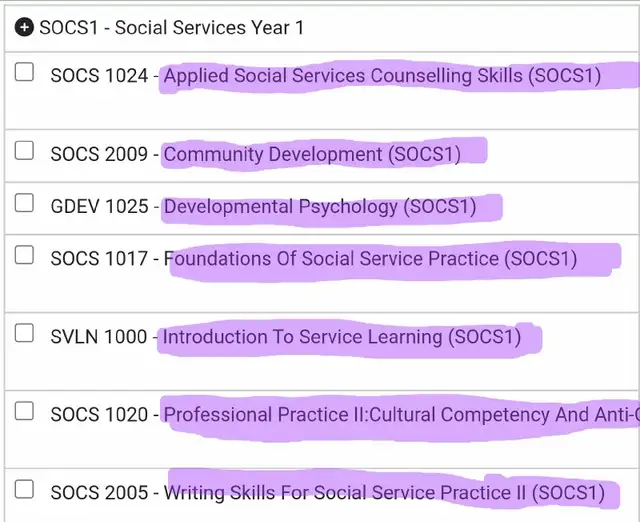
Task: Check the SOCS 1024 checkbox
Action: (25, 72)
